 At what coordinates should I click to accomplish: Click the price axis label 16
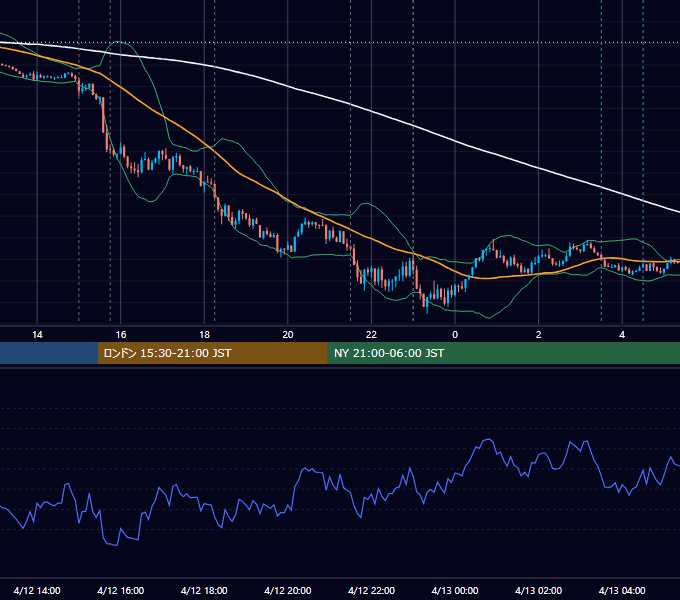point(121,335)
